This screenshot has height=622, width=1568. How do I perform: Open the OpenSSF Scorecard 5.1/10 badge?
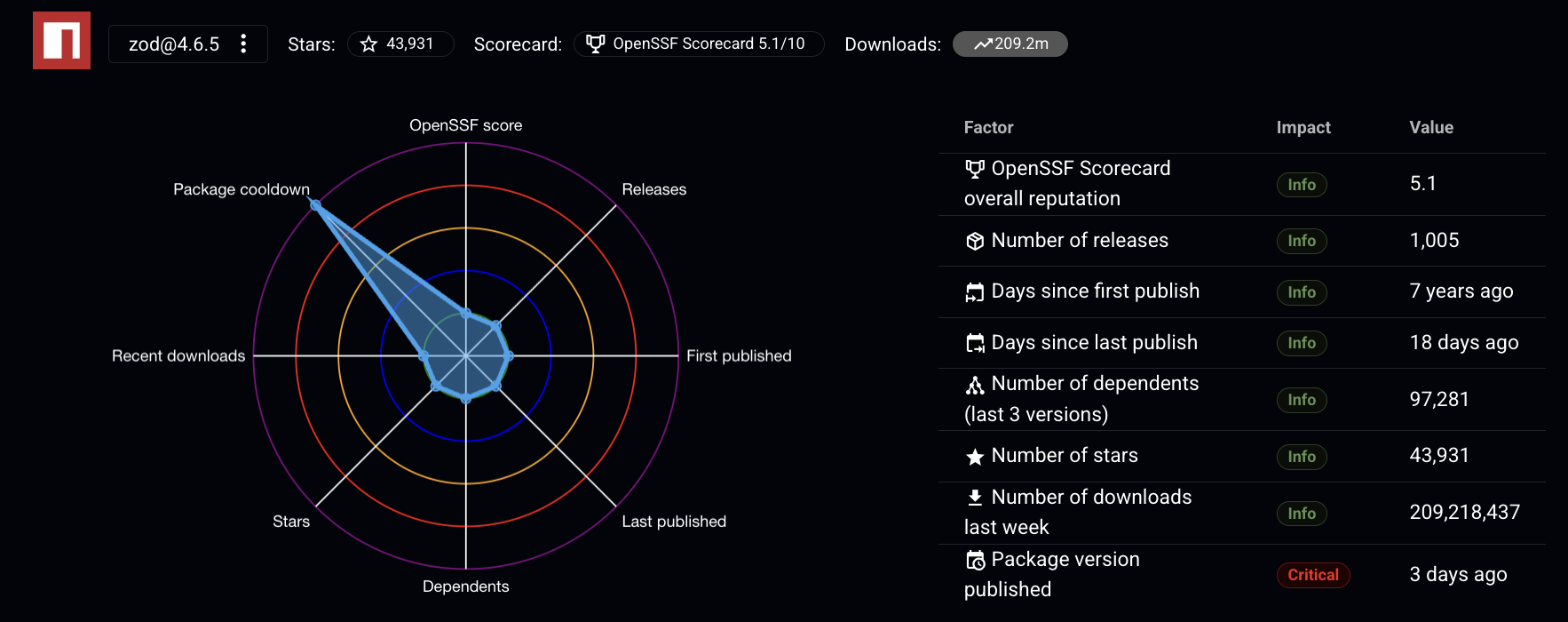point(699,44)
